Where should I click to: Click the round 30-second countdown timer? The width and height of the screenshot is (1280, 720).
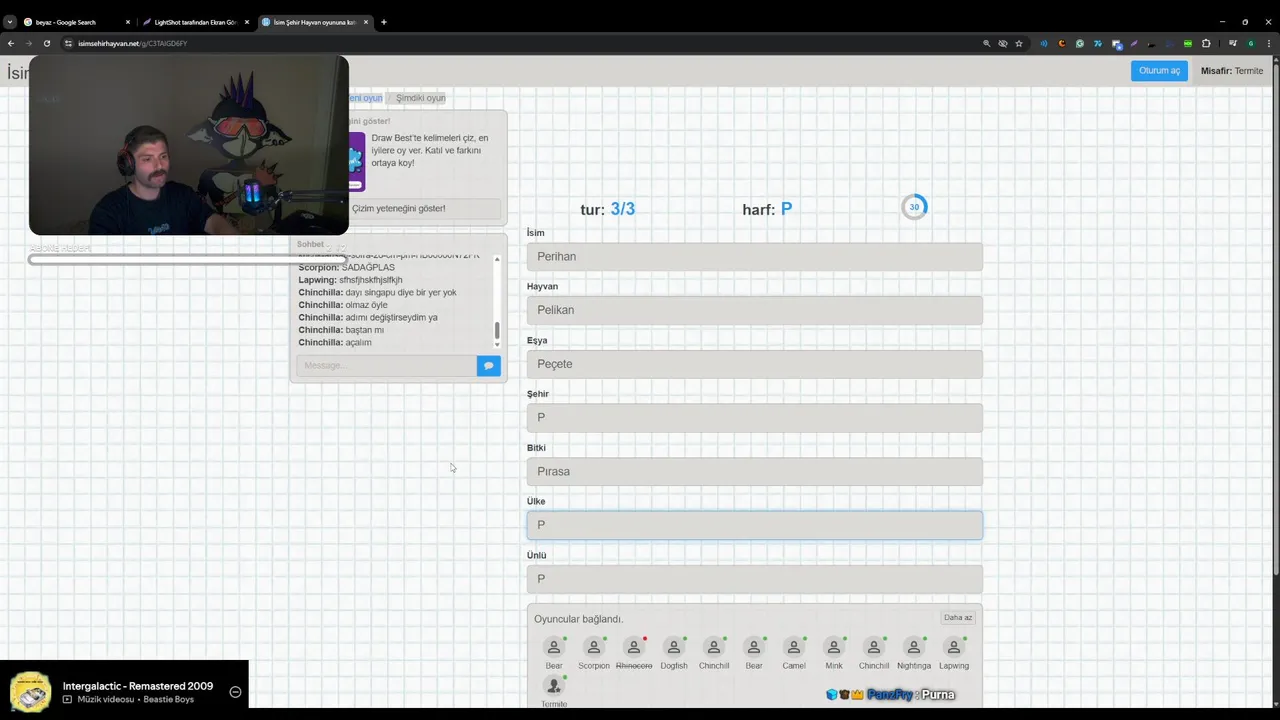coord(914,207)
